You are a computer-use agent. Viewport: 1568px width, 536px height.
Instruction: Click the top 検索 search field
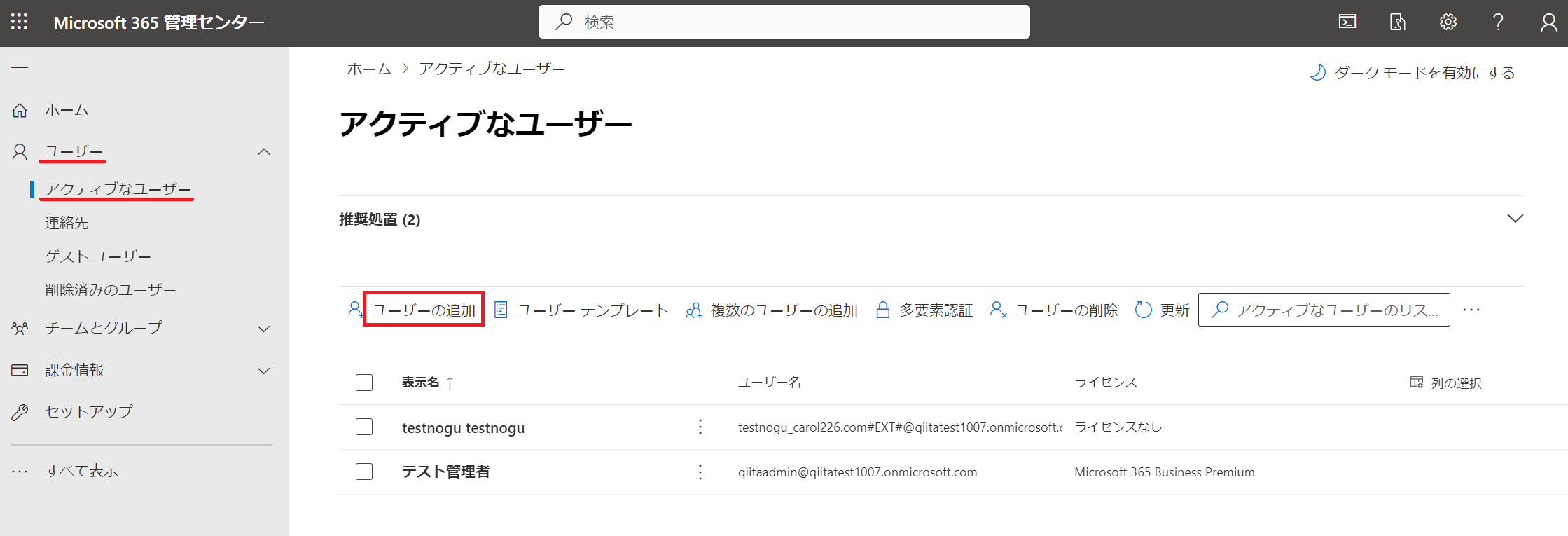click(784, 22)
